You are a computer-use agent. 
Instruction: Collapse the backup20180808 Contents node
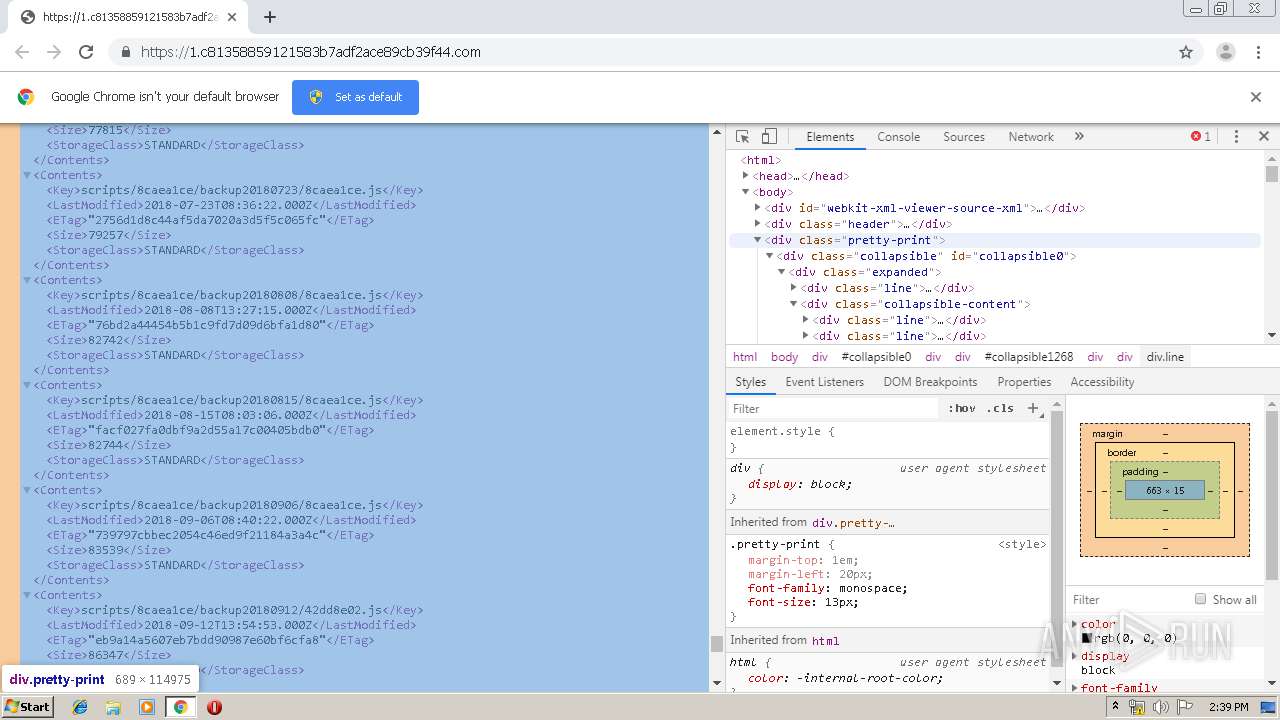[x=28, y=280]
